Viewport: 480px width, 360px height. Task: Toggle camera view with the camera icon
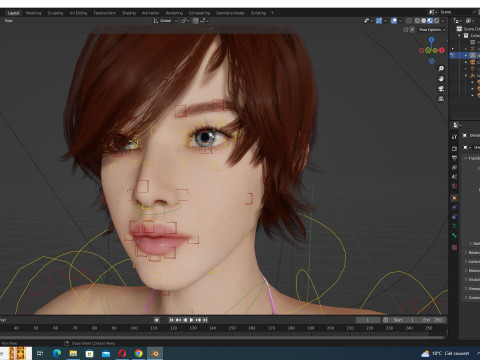(x=441, y=89)
